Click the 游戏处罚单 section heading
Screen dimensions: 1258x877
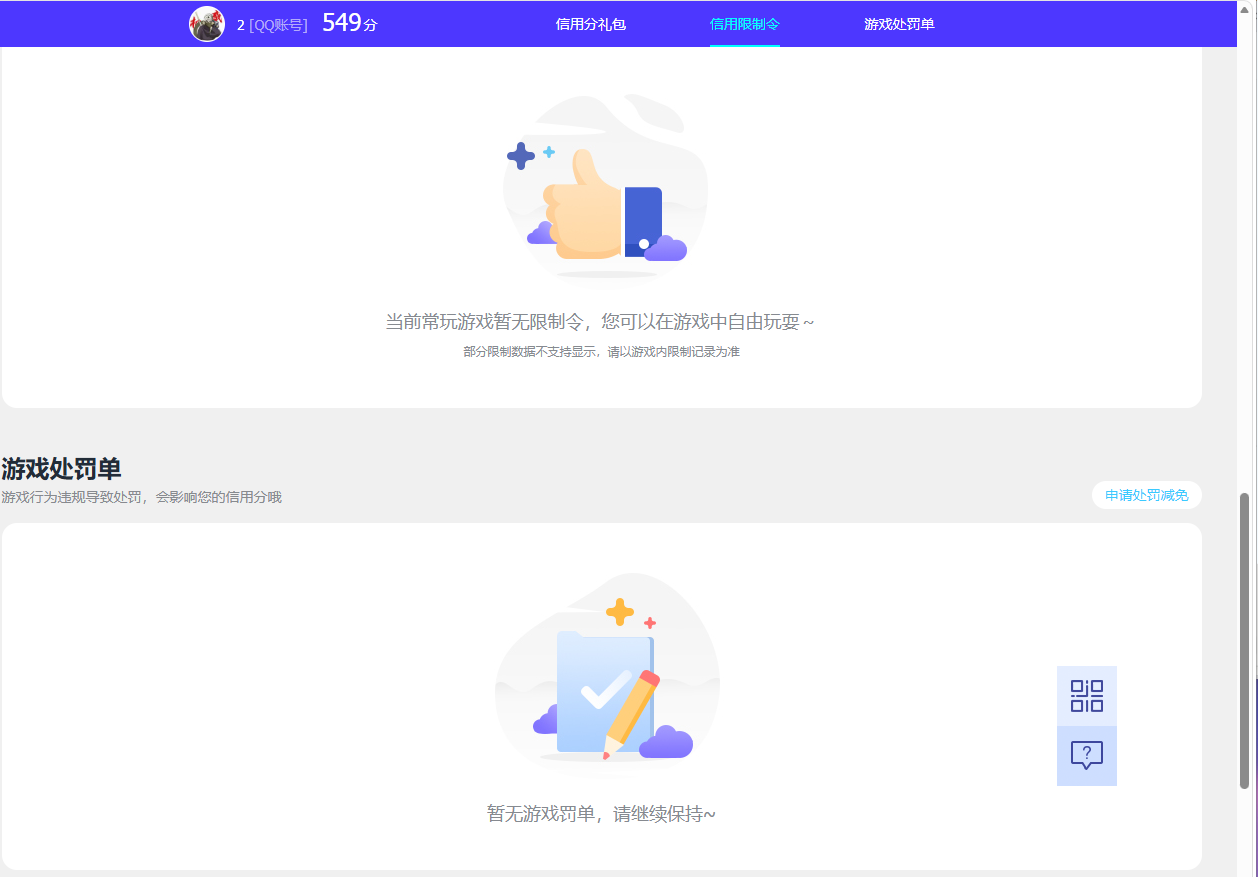[x=62, y=469]
